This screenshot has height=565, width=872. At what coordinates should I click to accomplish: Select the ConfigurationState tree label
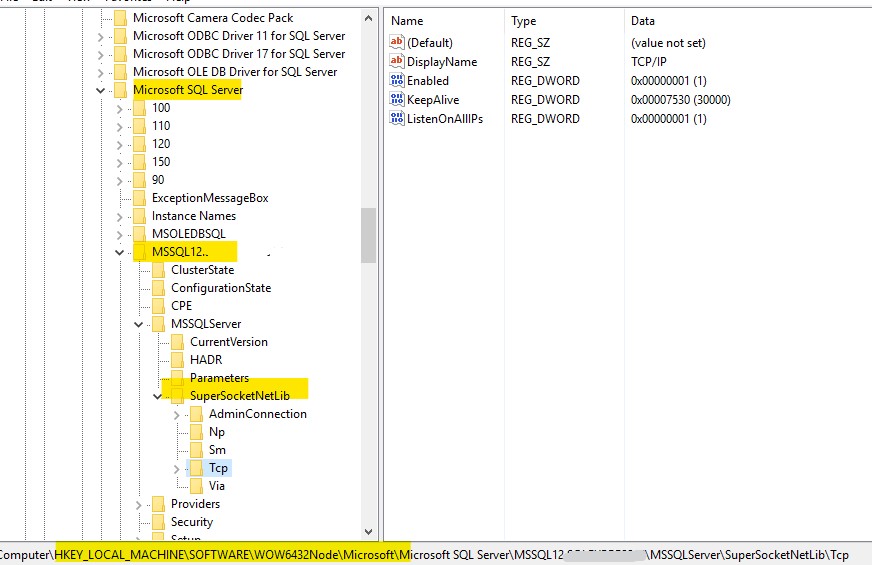click(221, 288)
